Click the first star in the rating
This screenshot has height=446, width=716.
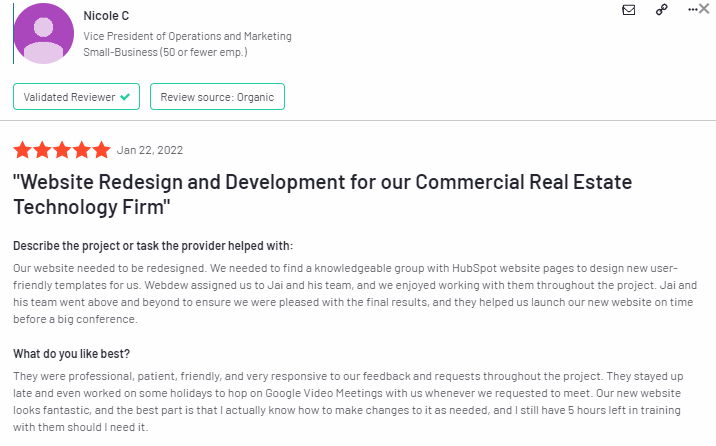tap(22, 151)
